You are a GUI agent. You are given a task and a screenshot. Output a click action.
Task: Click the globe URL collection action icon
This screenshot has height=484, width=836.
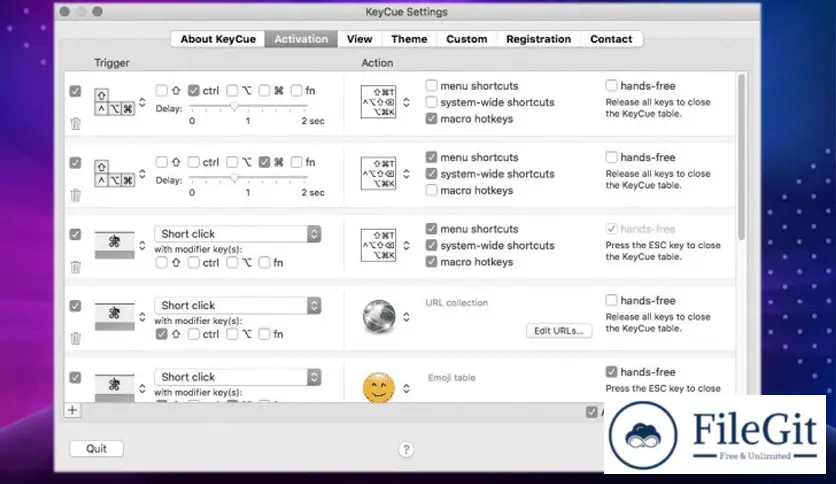(379, 317)
